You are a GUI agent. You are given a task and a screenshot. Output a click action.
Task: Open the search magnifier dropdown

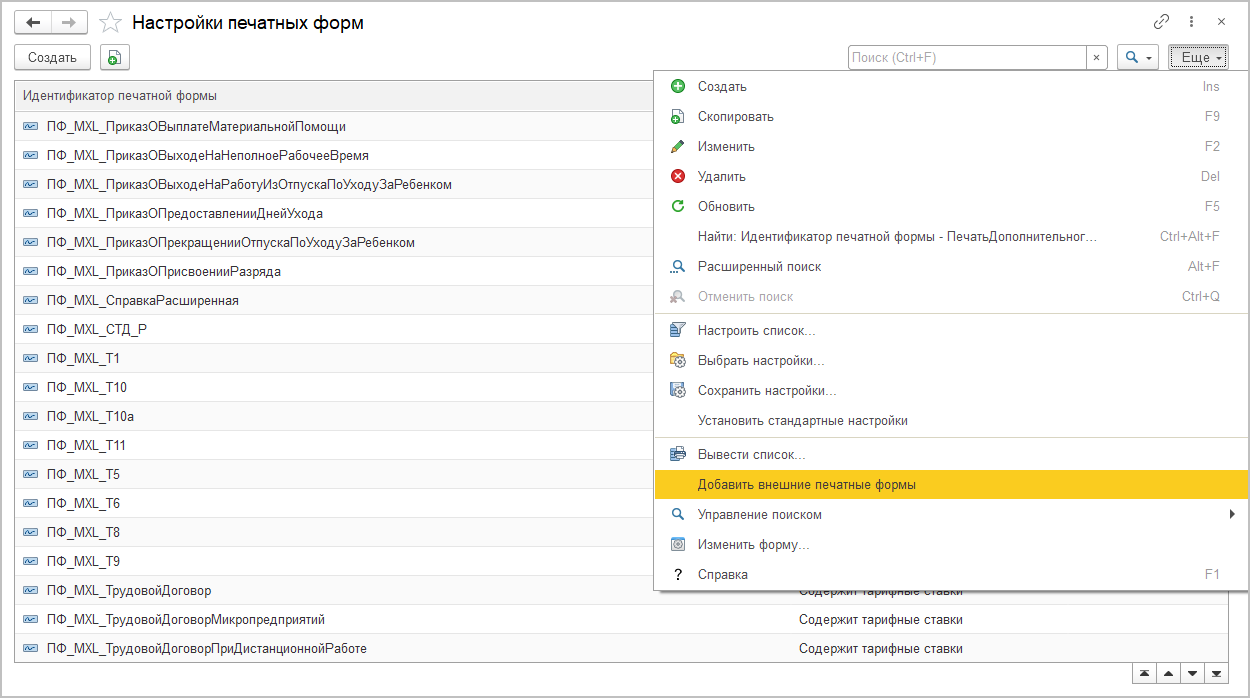click(x=1138, y=58)
